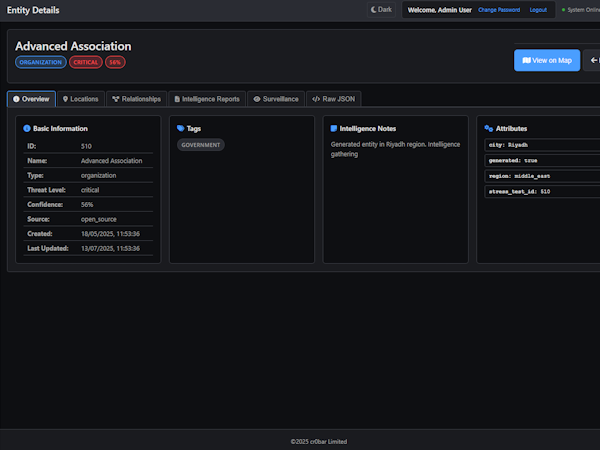Log out via the Logout link

click(x=538, y=10)
